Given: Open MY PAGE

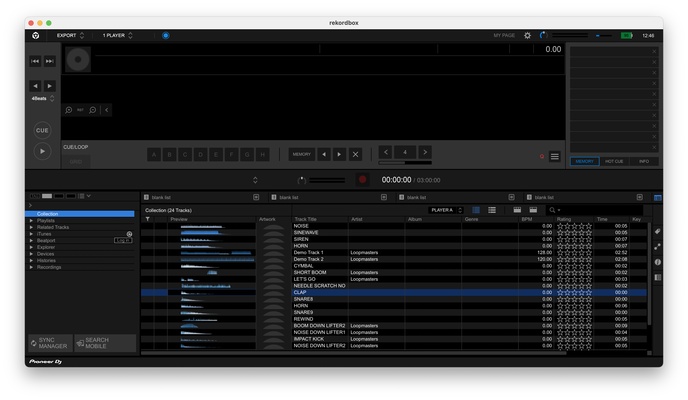Looking at the screenshot, I should click(x=504, y=36).
